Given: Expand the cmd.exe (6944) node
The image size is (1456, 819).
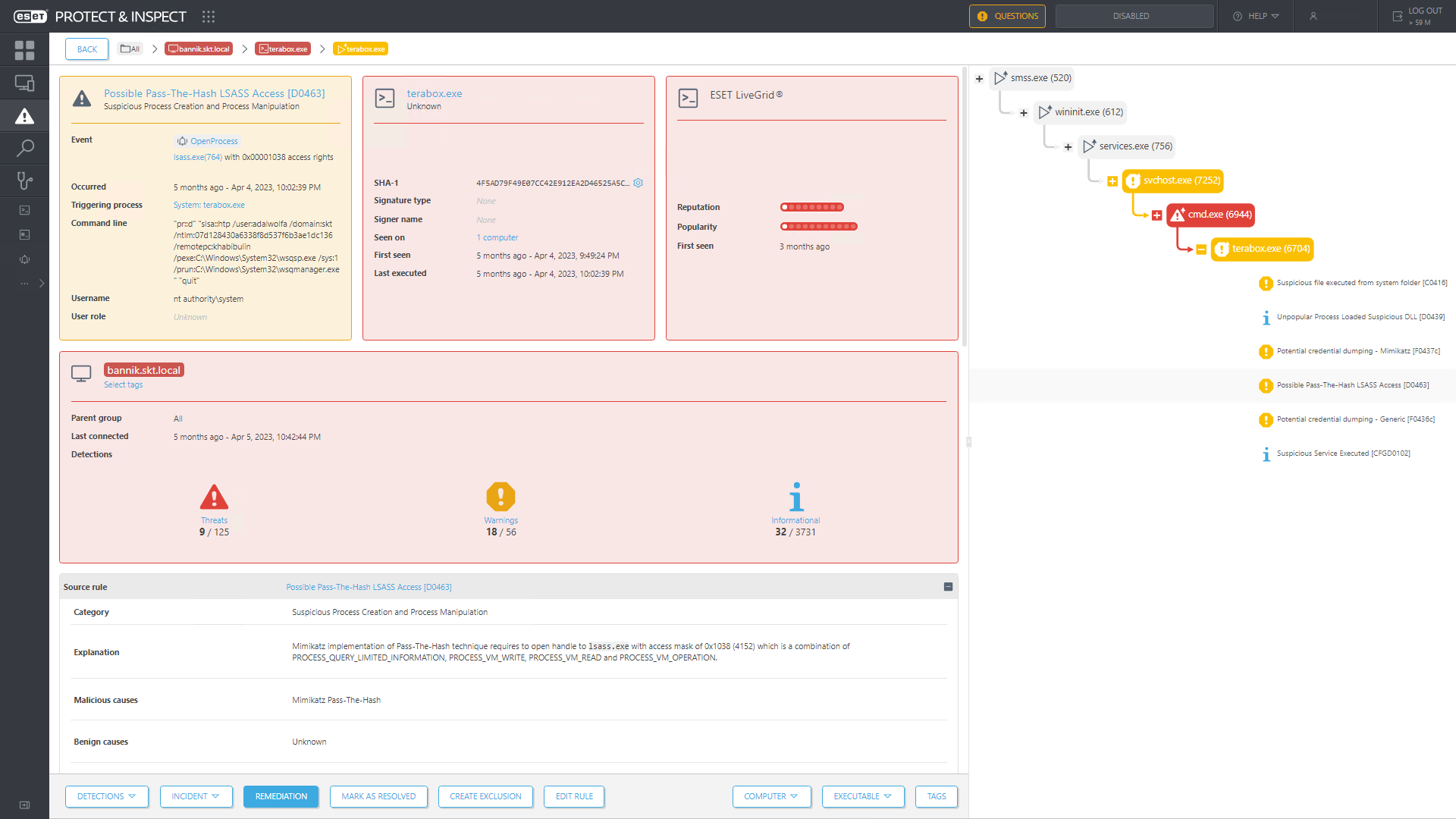Looking at the screenshot, I should point(1156,215).
